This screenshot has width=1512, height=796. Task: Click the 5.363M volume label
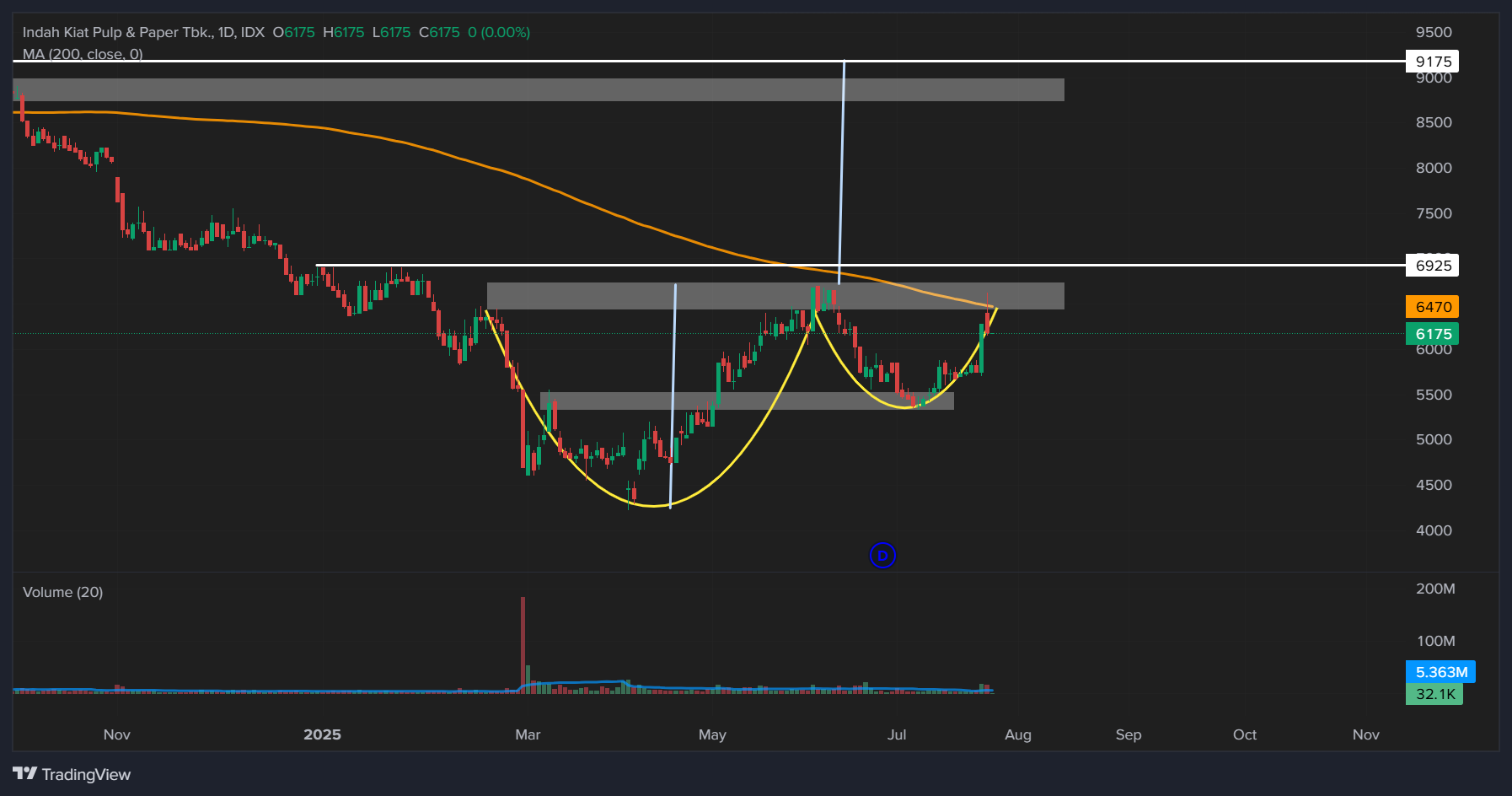point(1441,672)
